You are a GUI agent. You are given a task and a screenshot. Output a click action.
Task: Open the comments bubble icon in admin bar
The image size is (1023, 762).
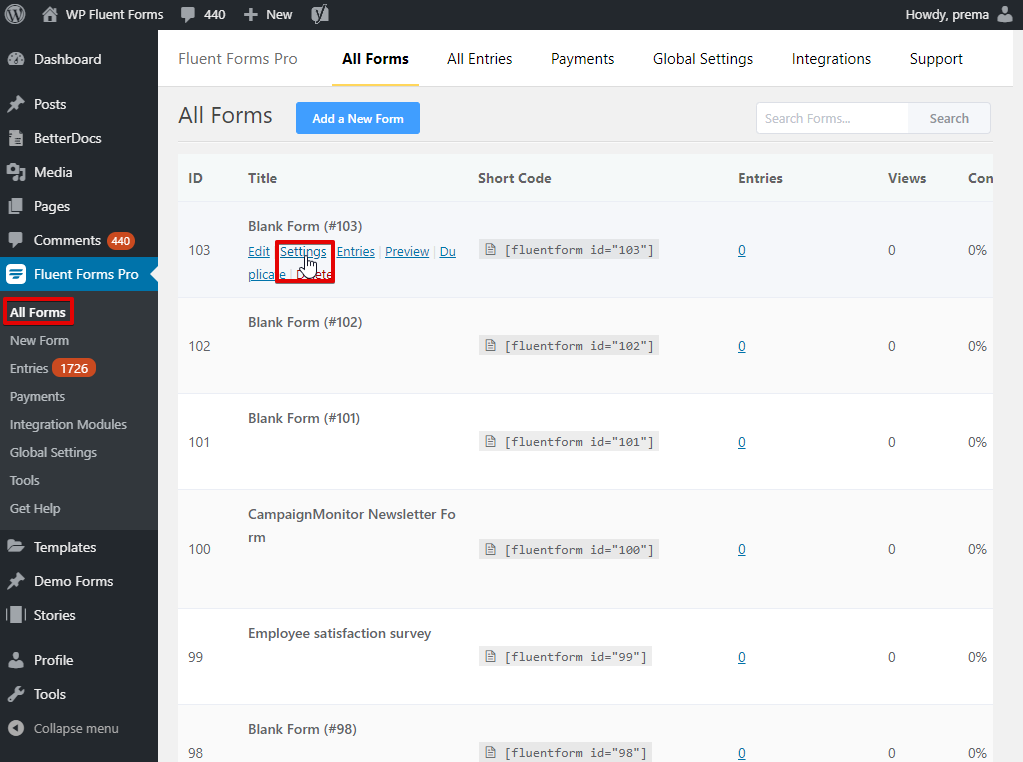(188, 14)
